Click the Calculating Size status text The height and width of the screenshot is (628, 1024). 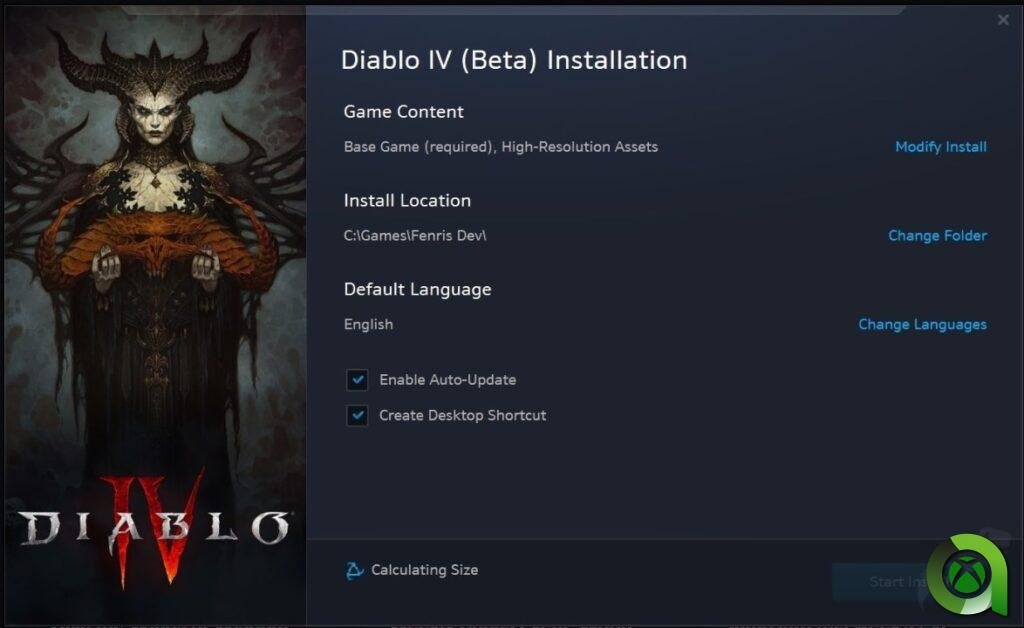[424, 570]
